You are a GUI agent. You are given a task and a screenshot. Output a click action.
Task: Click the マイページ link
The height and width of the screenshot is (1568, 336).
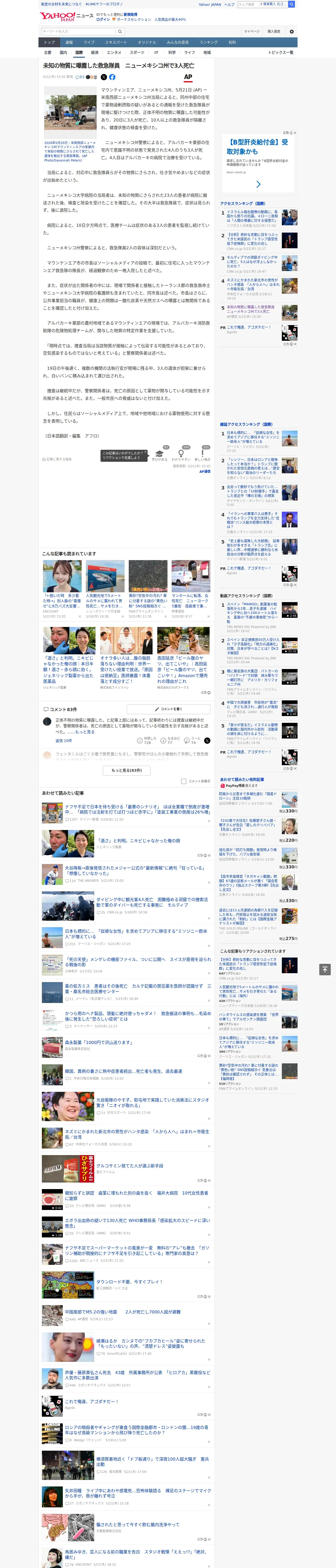point(251,31)
